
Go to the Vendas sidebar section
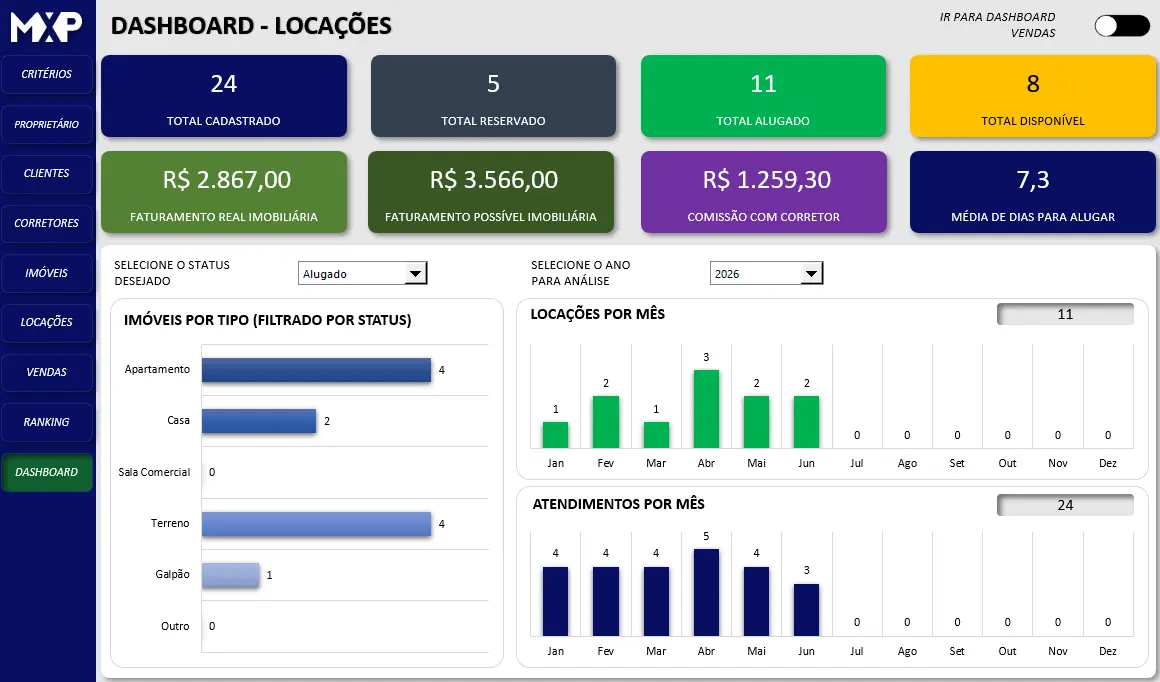(47, 372)
